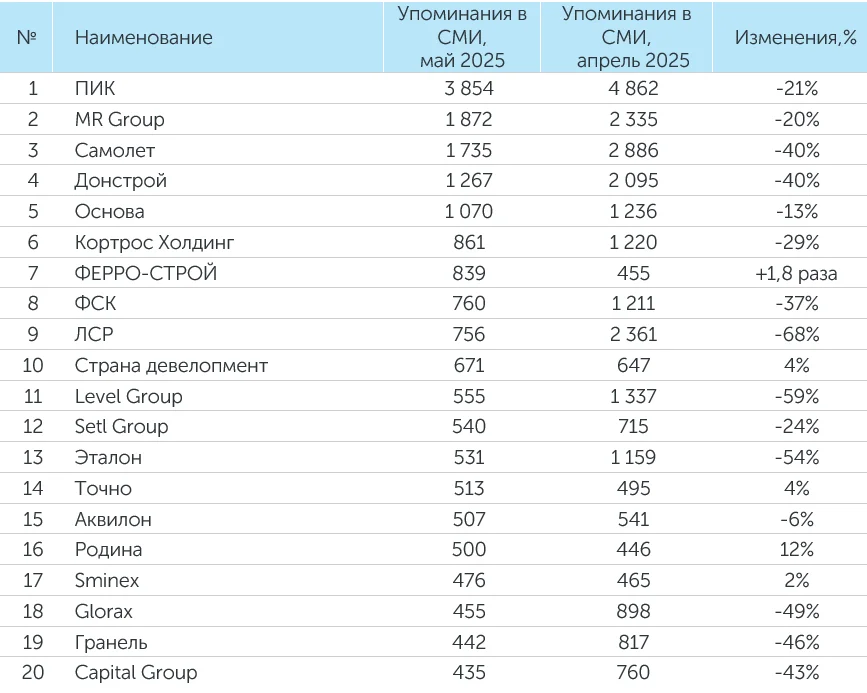Select the «Glorax» company name cell
This screenshot has height=693, width=867.
[x=104, y=612]
